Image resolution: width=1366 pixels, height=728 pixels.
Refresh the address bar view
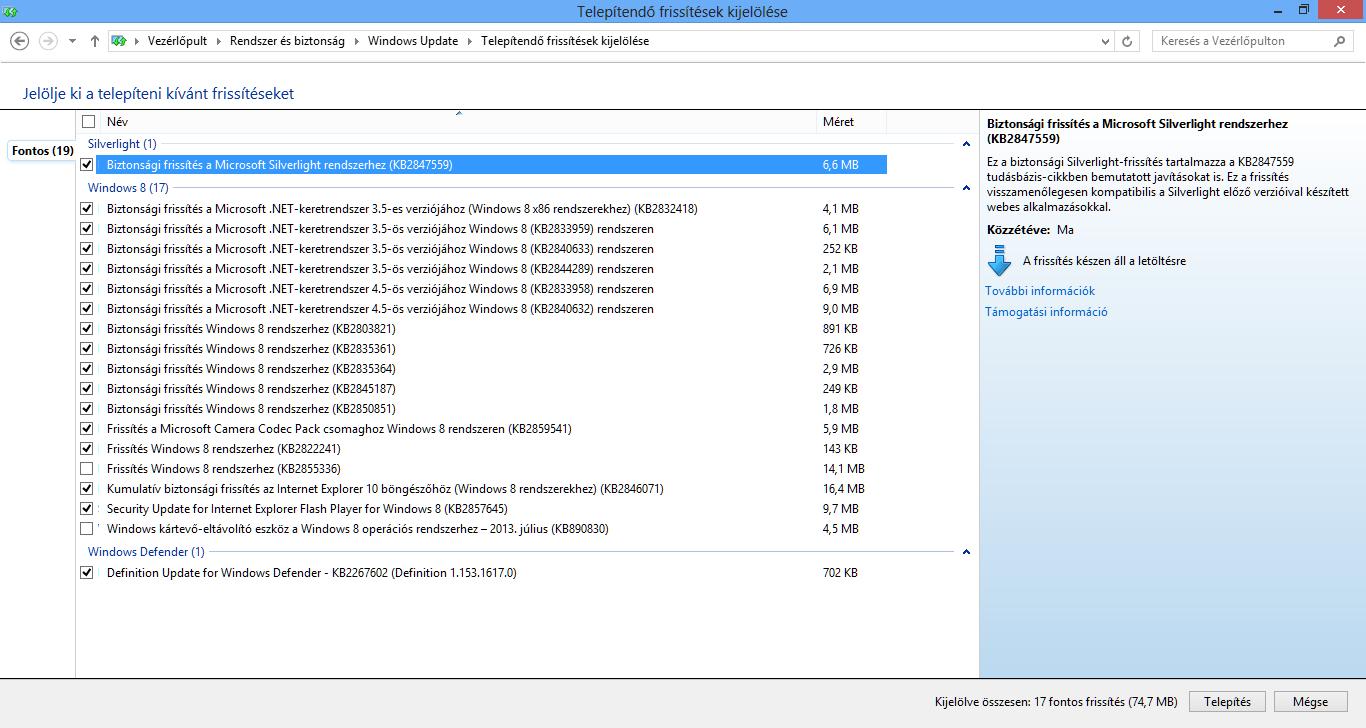(1128, 41)
